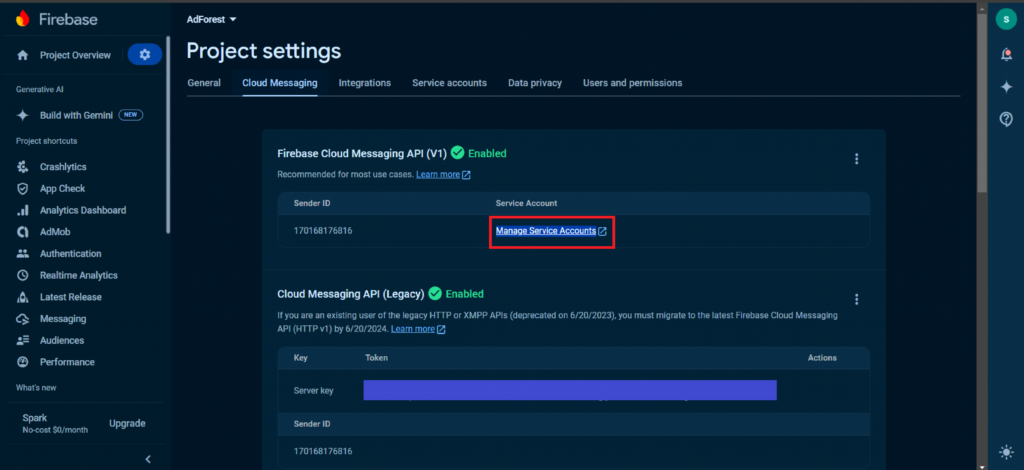Image resolution: width=1024 pixels, height=470 pixels.
Task: Click the Token column header
Action: click(377, 358)
